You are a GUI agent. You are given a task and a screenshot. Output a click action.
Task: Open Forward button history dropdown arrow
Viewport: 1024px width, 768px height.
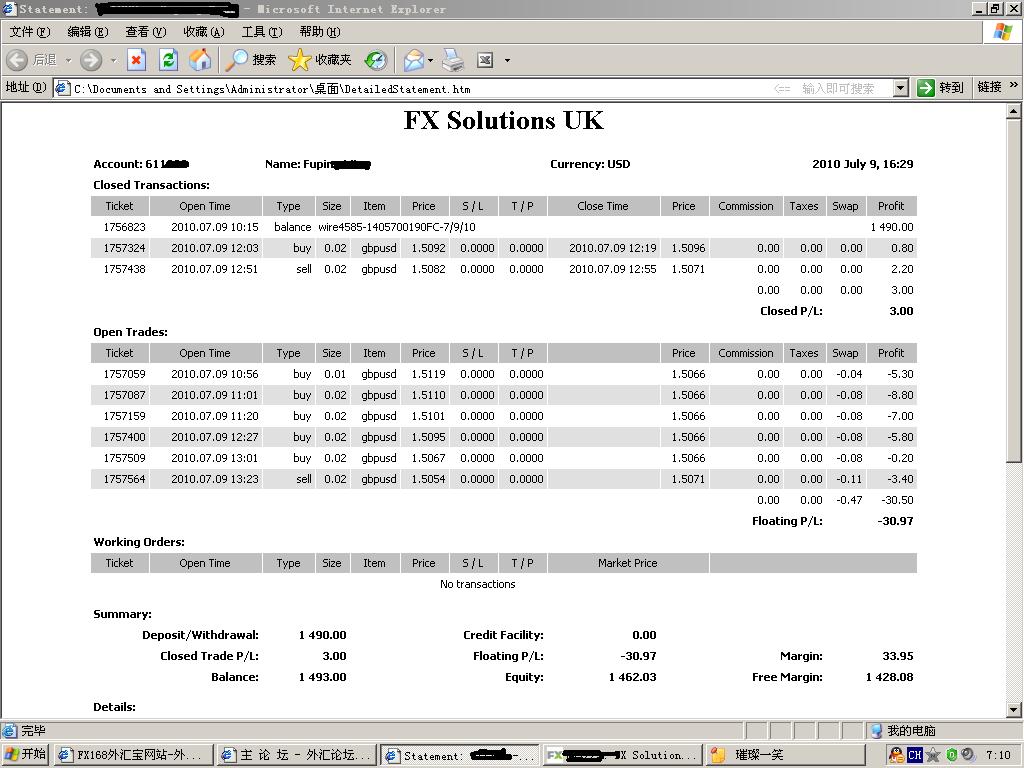[114, 60]
